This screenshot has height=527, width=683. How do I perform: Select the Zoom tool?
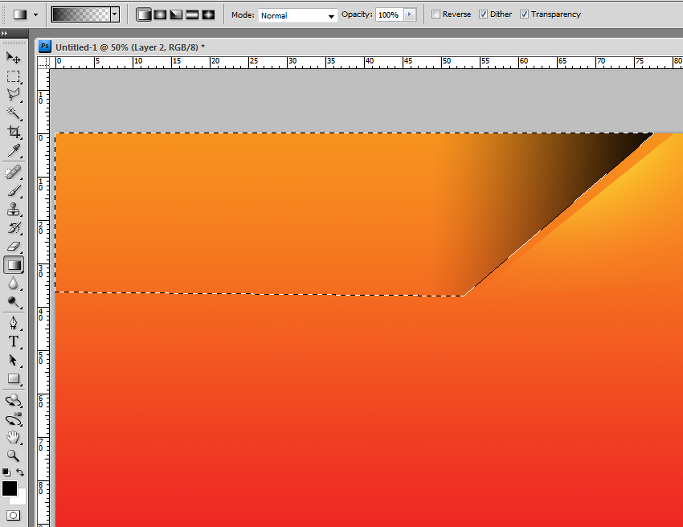point(13,456)
